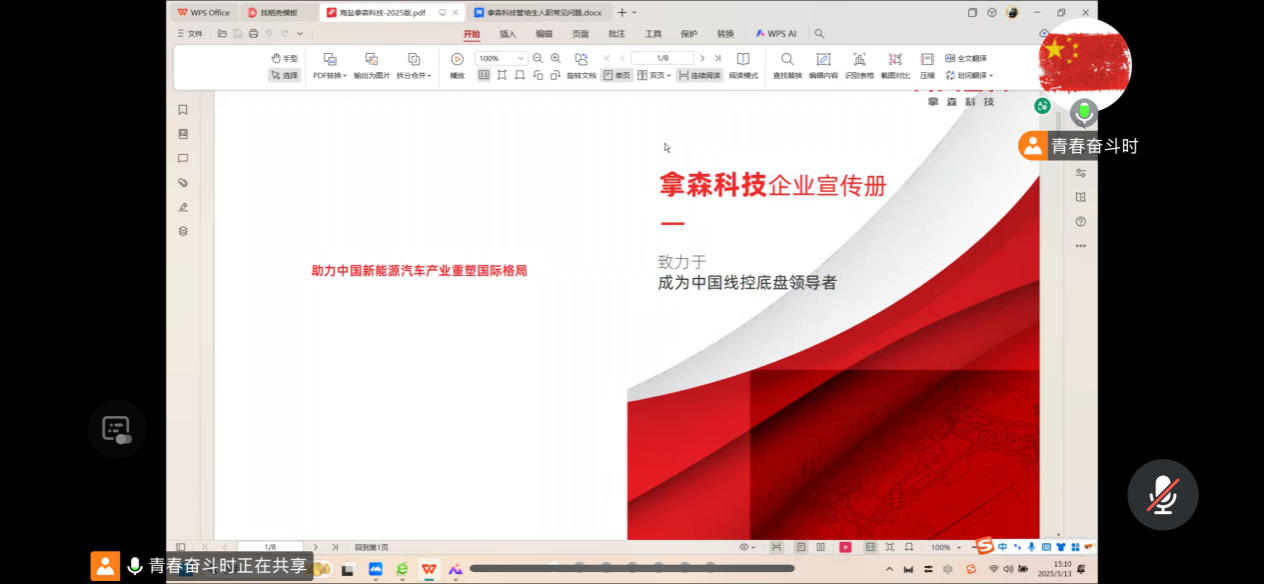This screenshot has width=1264, height=584.
Task: Expand the 划词翻译 translation dropdown
Action: [969, 75]
